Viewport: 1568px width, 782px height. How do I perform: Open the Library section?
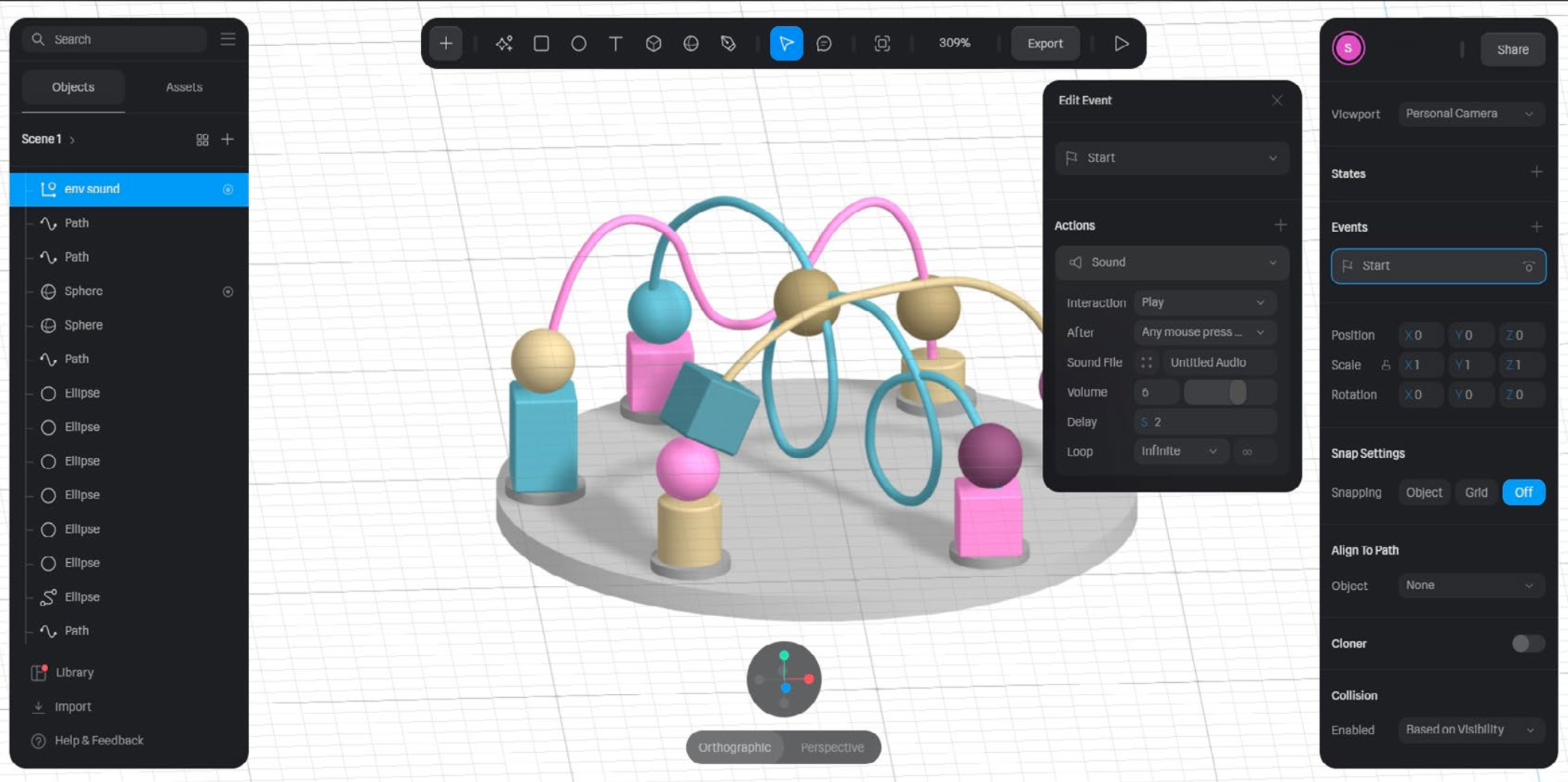(74, 672)
